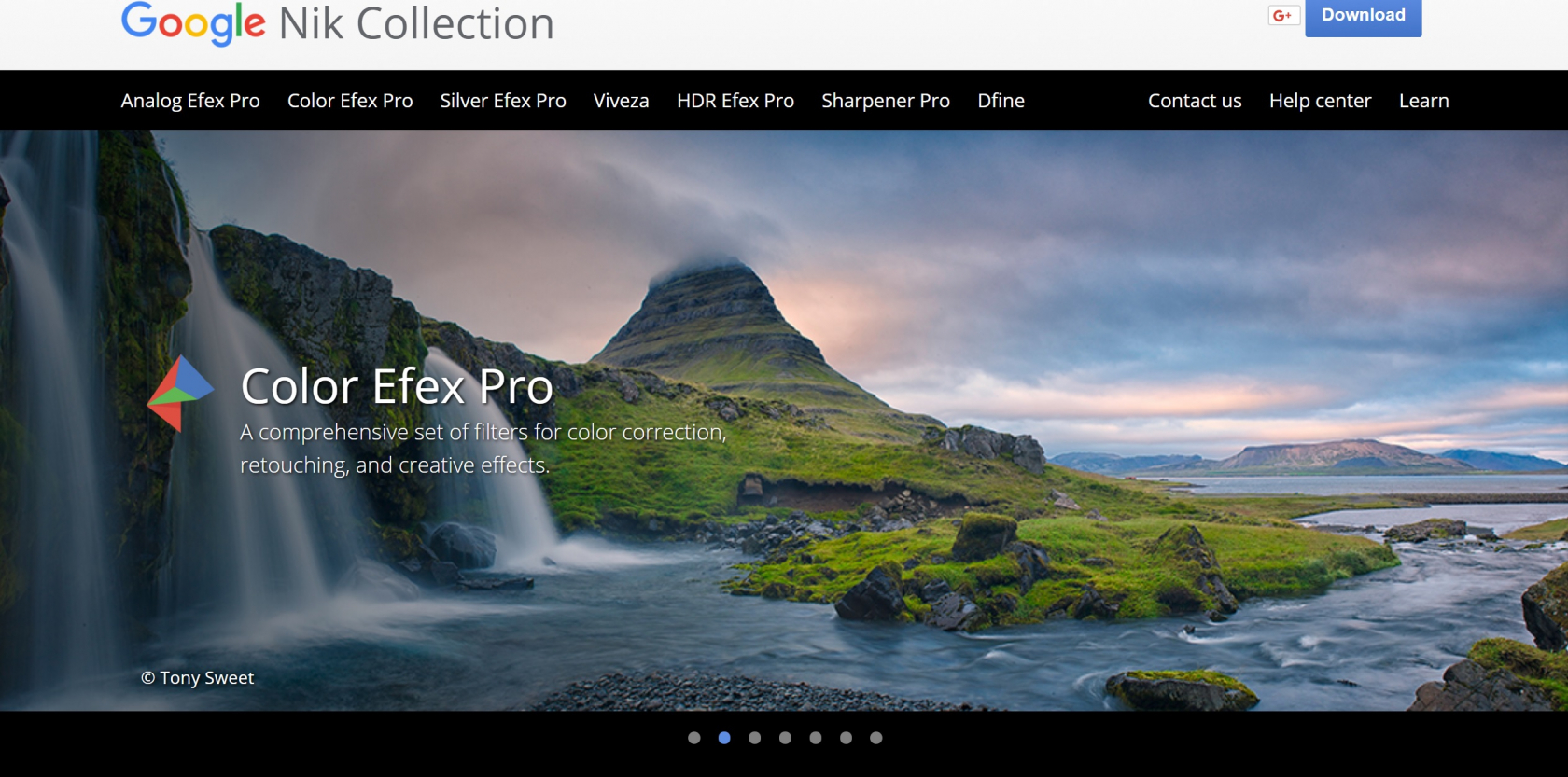This screenshot has width=1568, height=777.
Task: Click the Color Efex Pro origami logo
Action: (179, 393)
